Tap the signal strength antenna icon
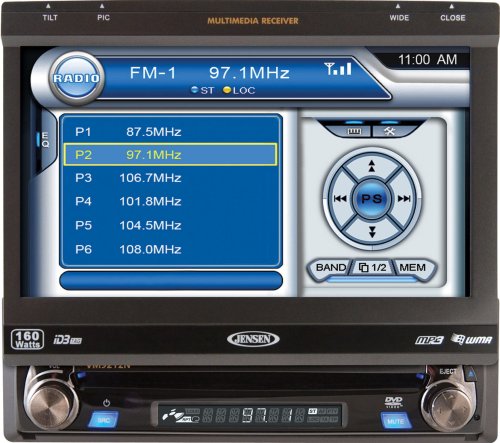 click(338, 69)
